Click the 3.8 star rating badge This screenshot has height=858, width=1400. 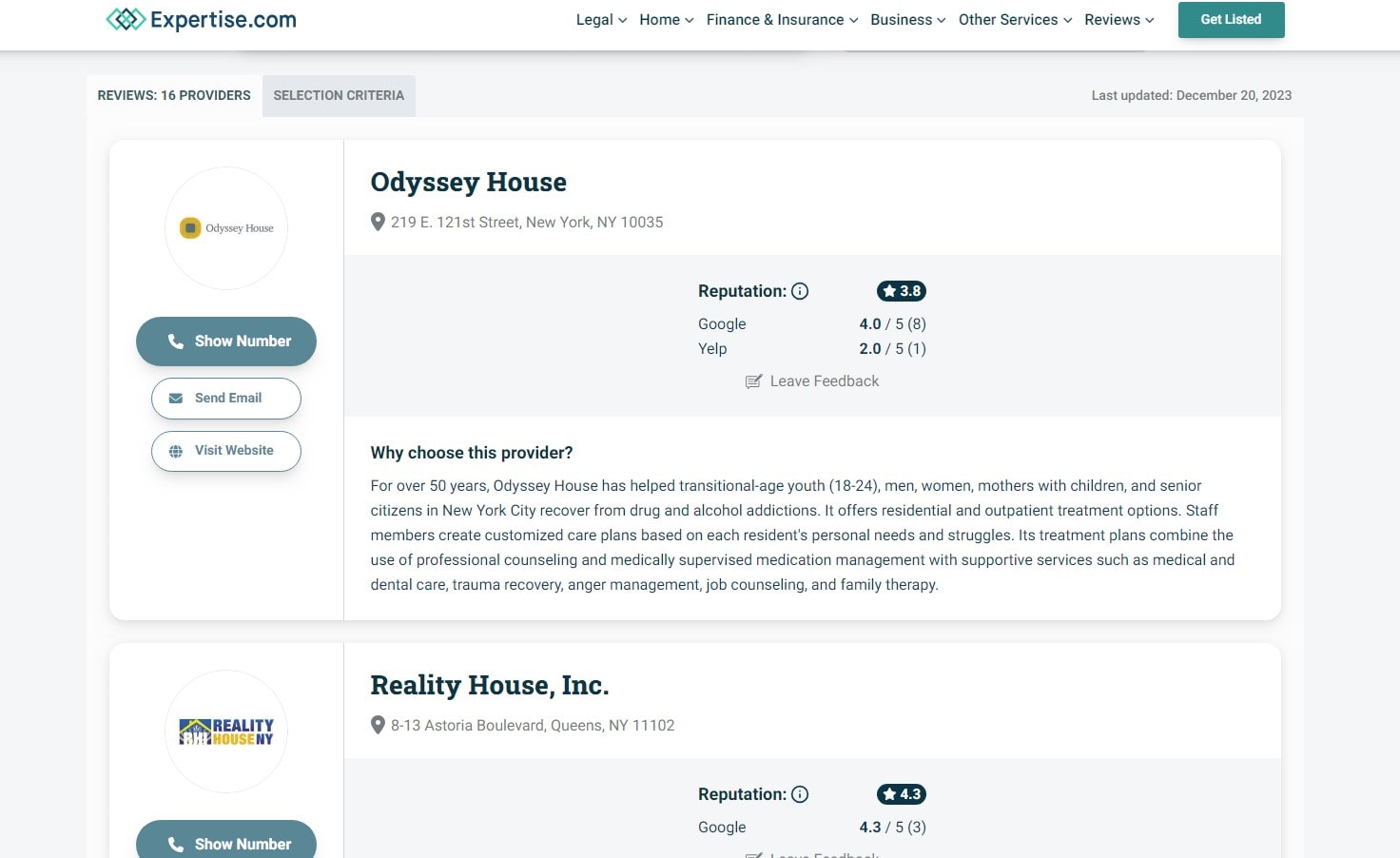tap(902, 291)
